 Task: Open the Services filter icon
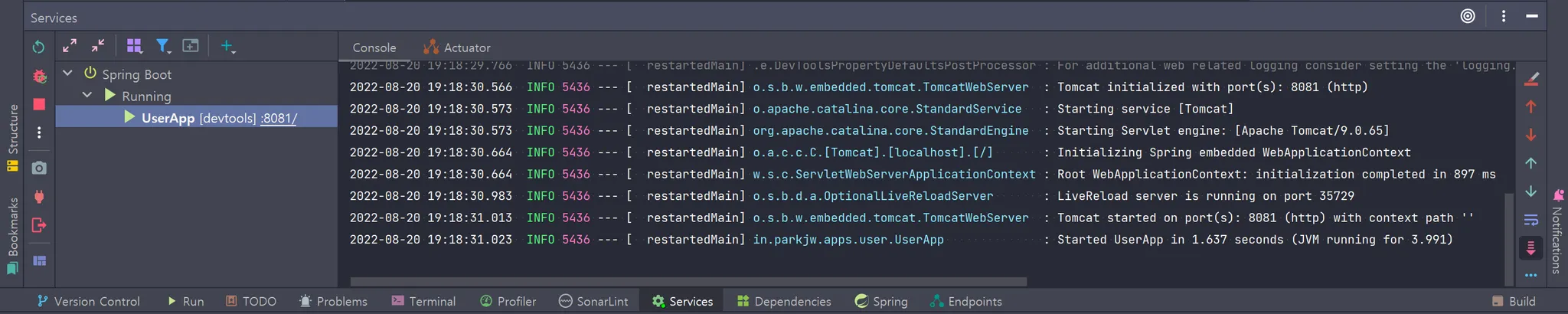163,47
